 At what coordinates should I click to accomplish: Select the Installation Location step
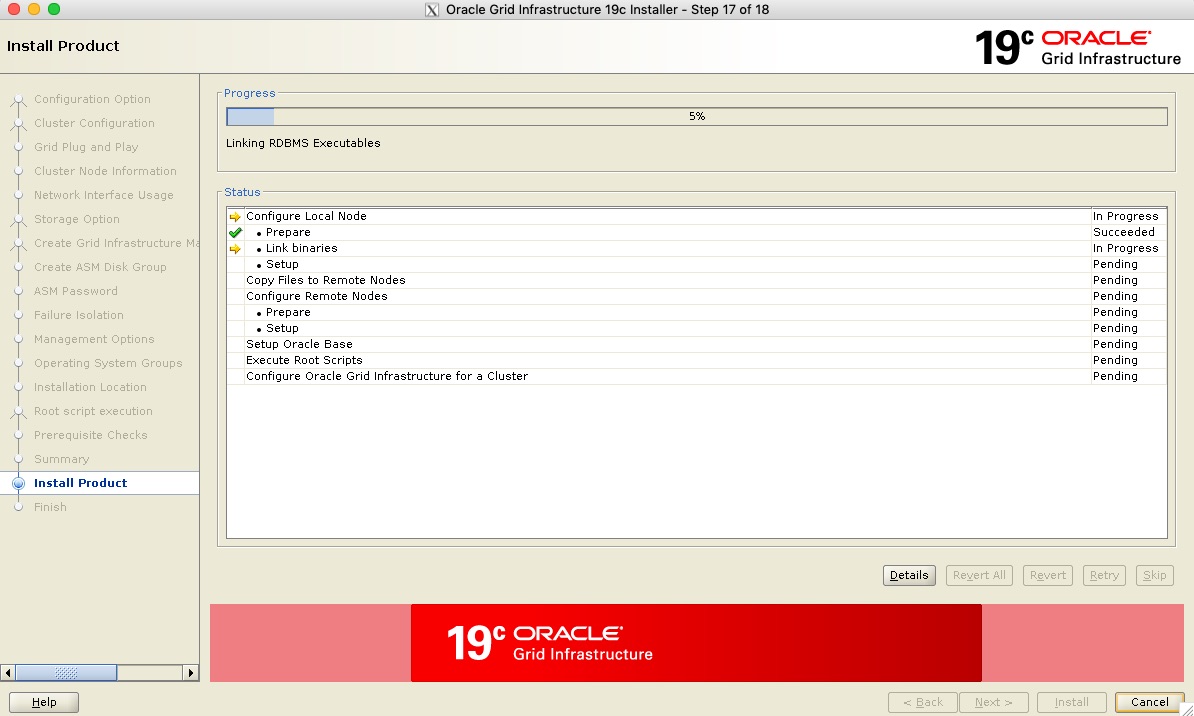click(x=90, y=387)
